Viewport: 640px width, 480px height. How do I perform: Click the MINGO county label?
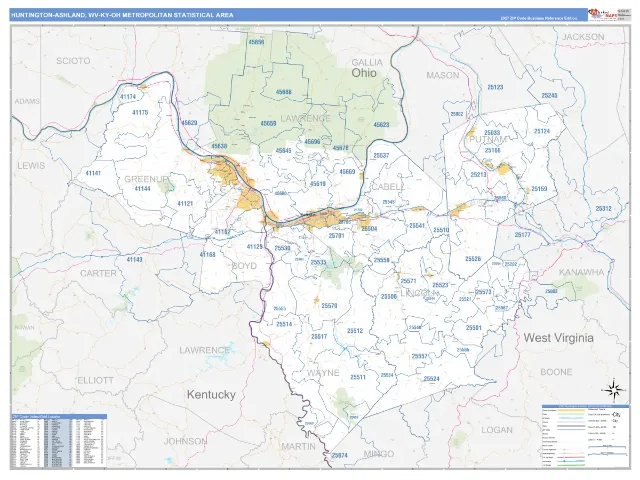[x=378, y=453]
